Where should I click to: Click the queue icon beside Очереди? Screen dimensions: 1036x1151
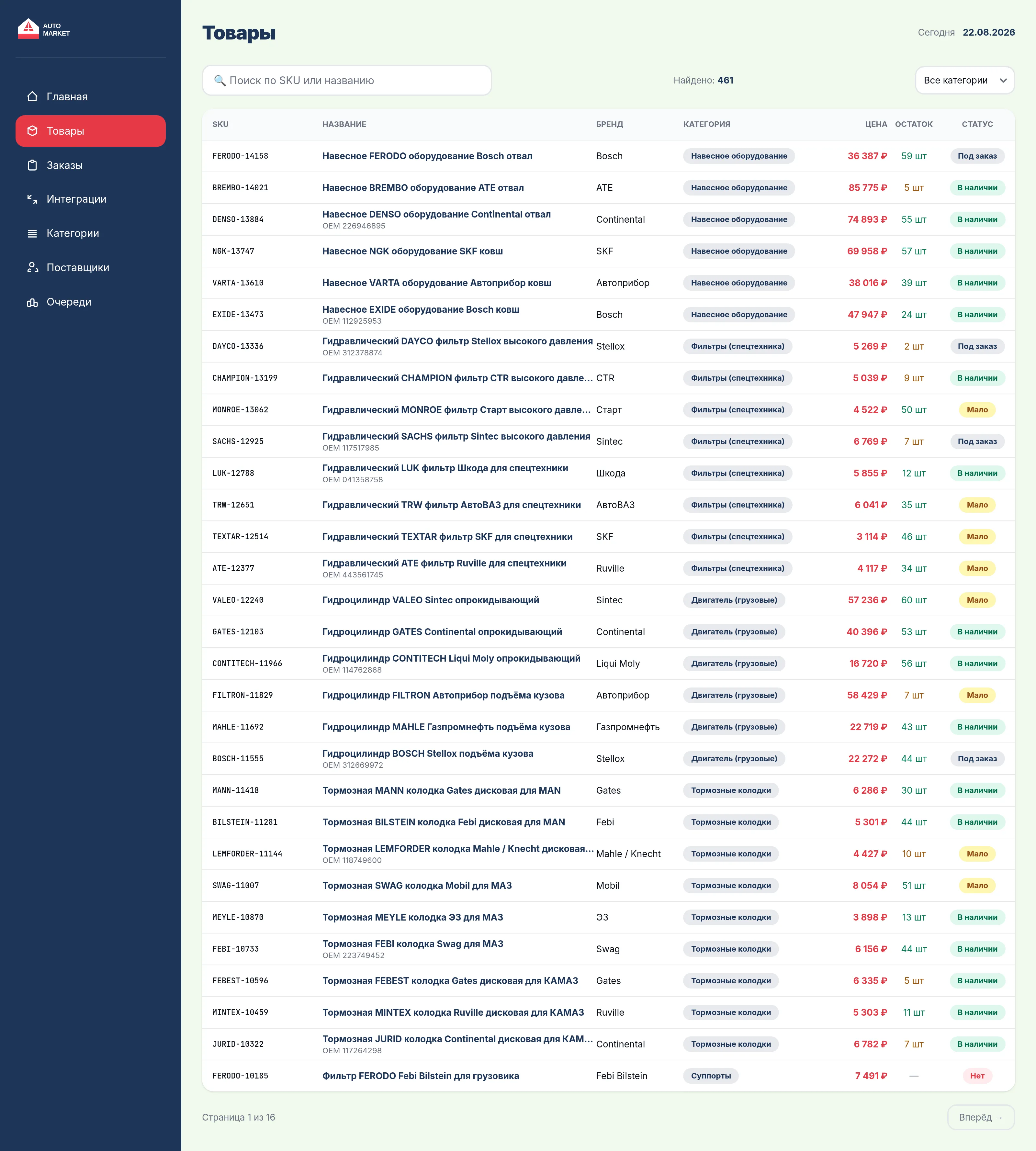point(32,302)
